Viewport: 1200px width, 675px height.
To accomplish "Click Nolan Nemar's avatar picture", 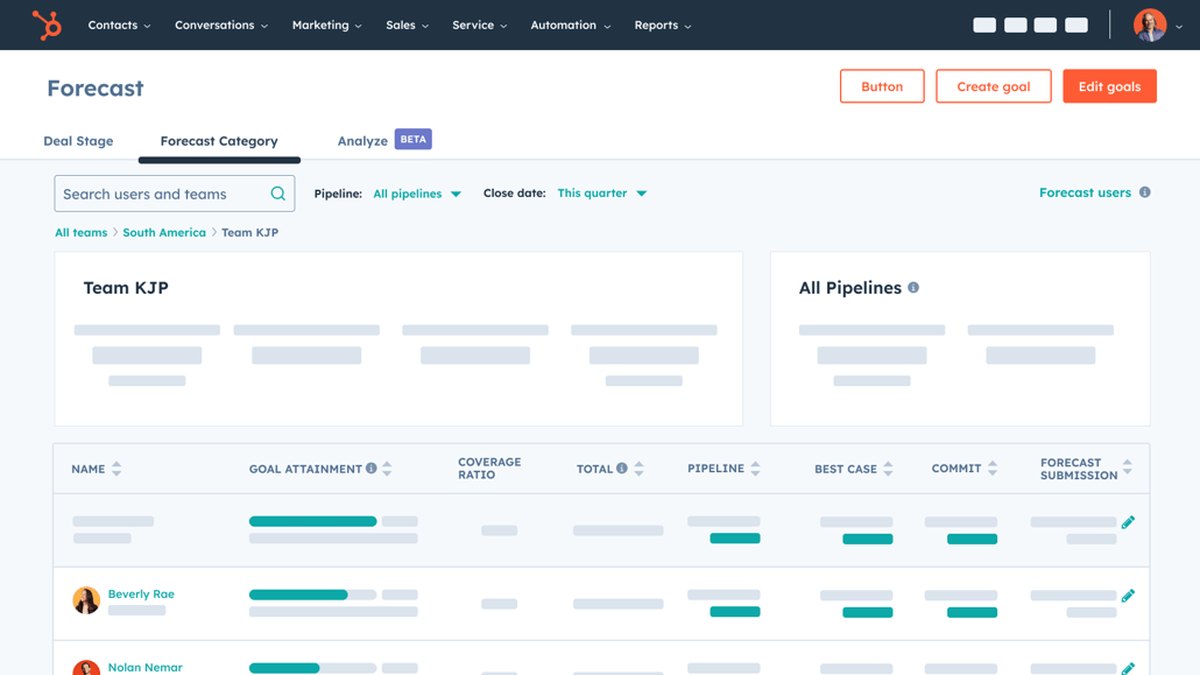I will (86, 668).
